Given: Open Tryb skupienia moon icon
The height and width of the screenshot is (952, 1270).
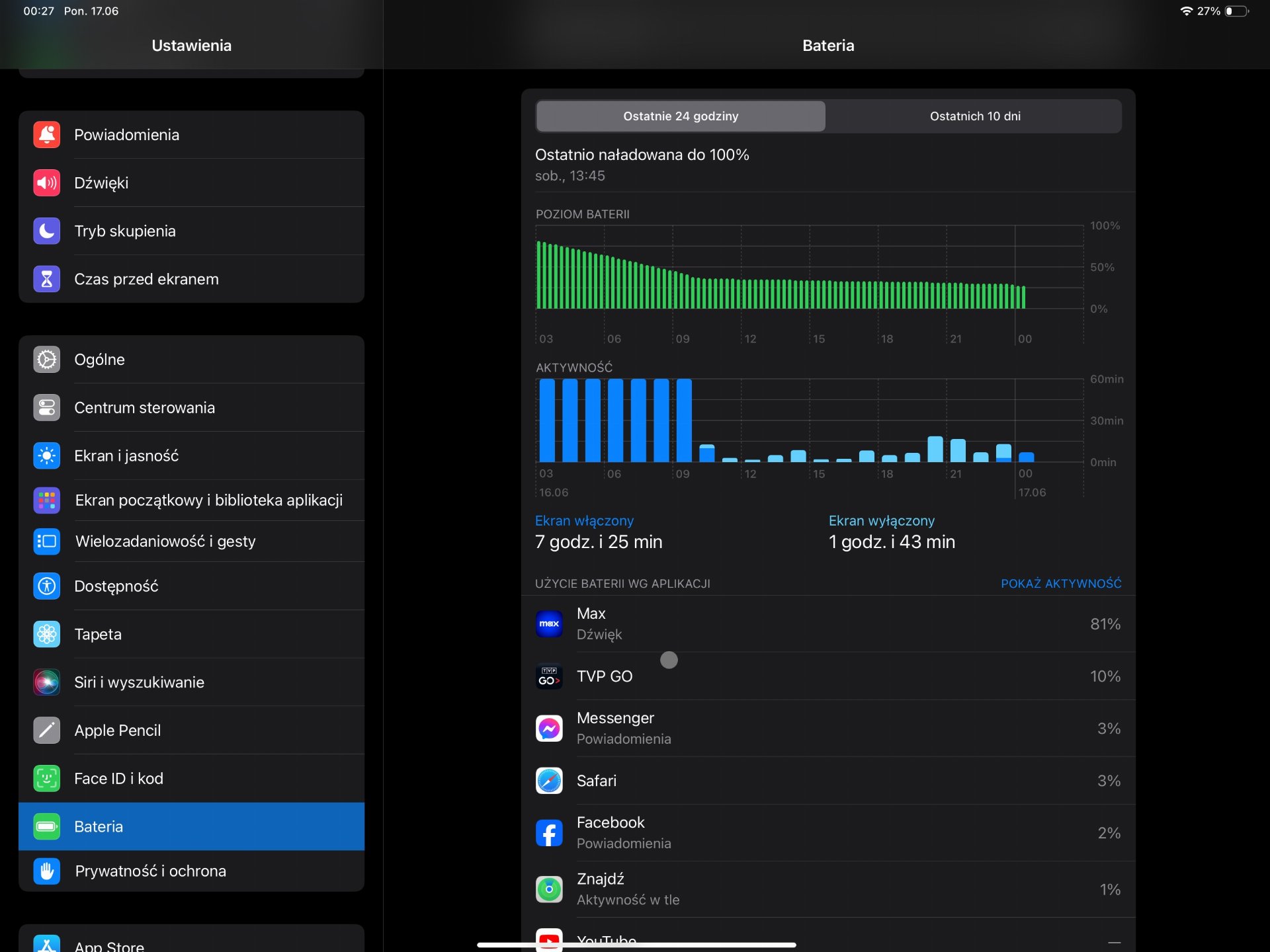Looking at the screenshot, I should click(x=46, y=231).
